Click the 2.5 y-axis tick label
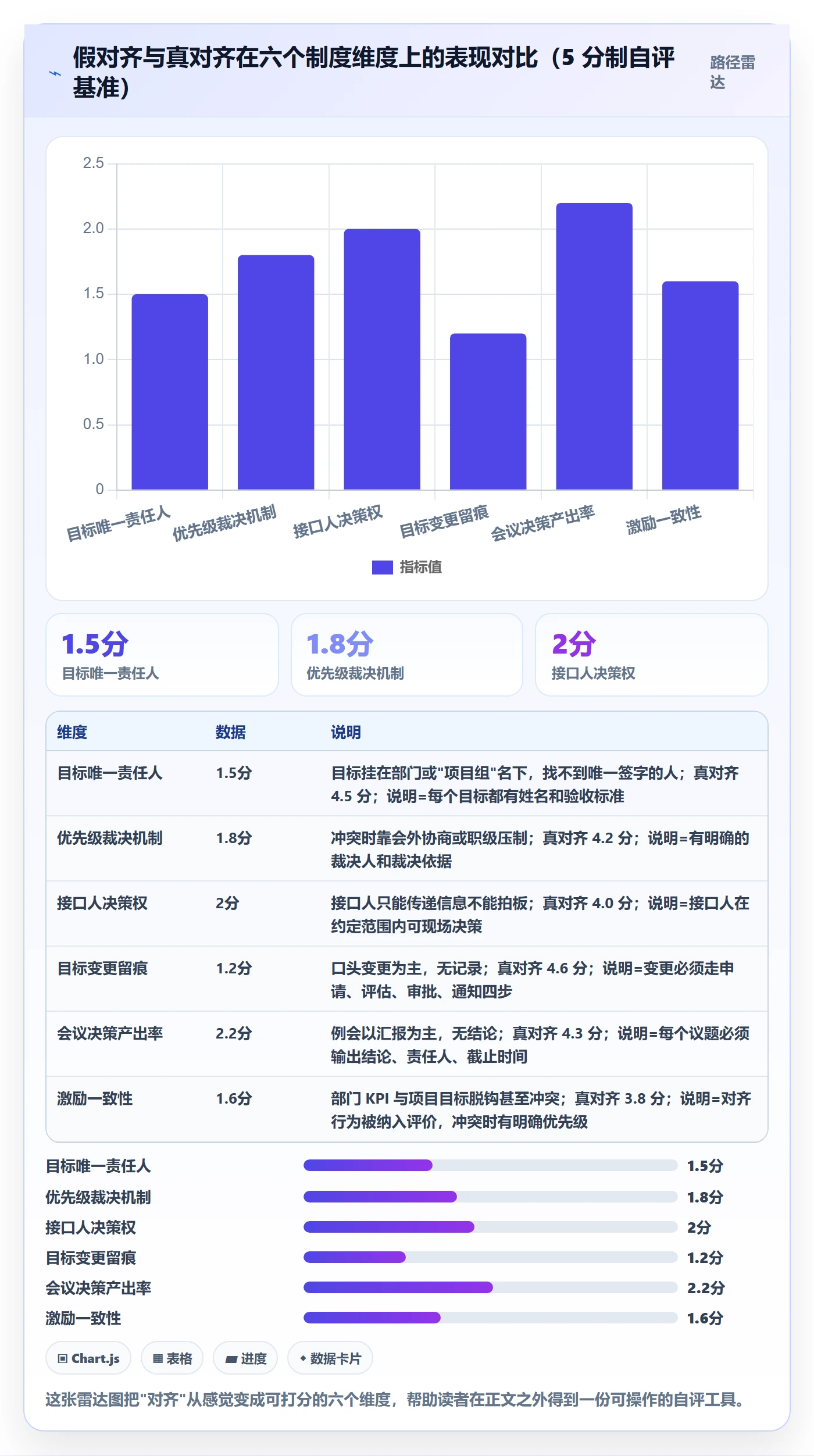The image size is (814, 1456). [x=94, y=163]
